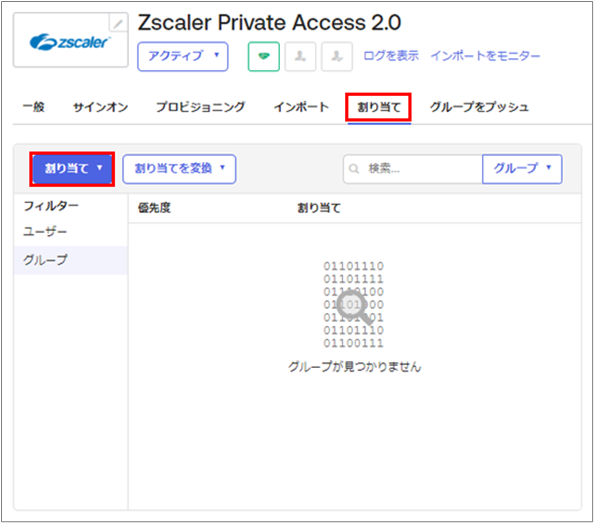
Task: Click the ログを表示 link
Action: [x=391, y=56]
